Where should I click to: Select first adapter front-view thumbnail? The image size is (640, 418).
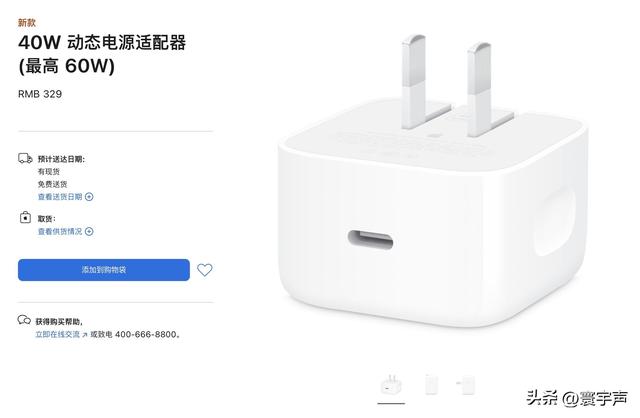(391, 385)
